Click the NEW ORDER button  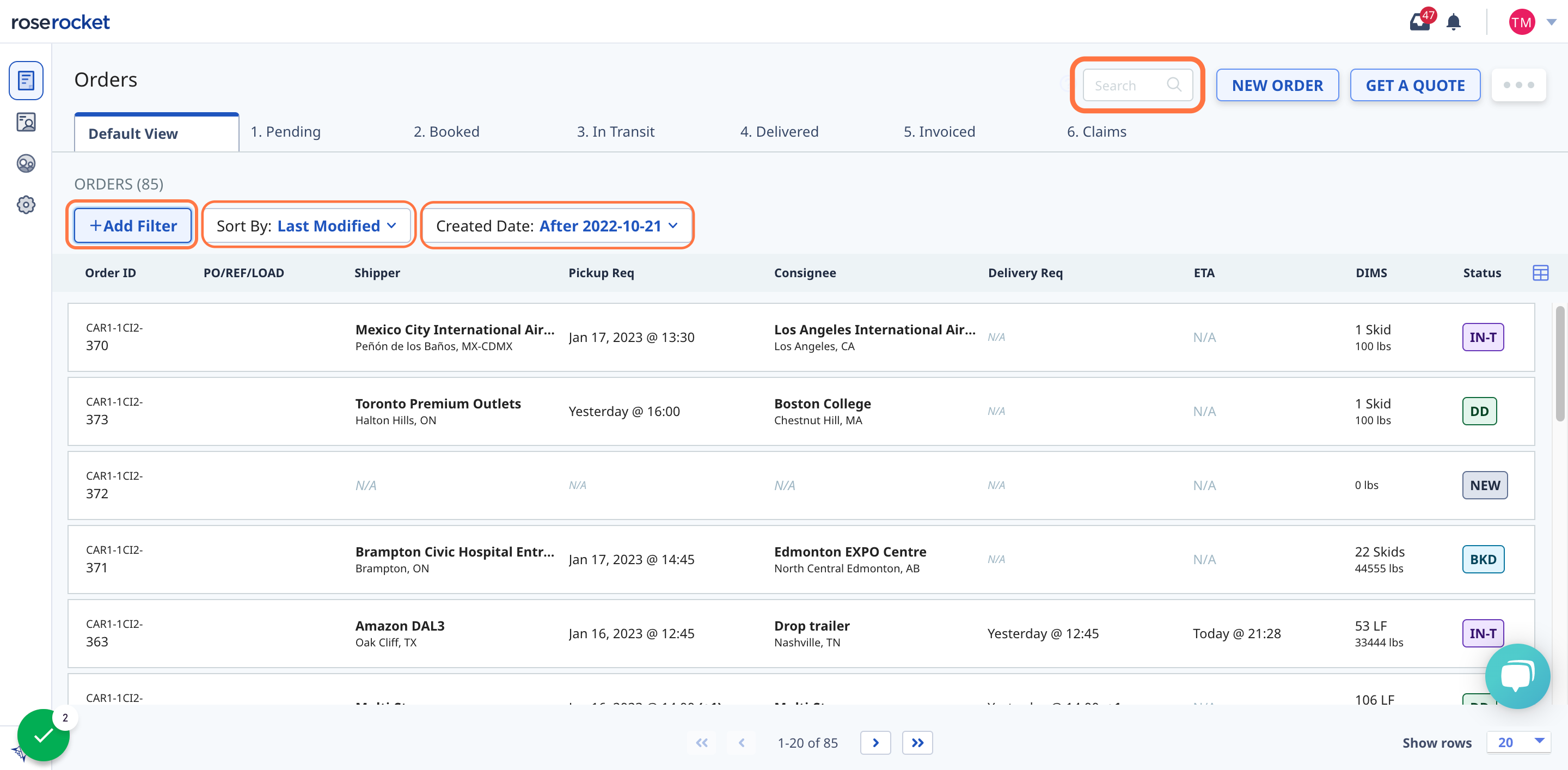click(1277, 85)
